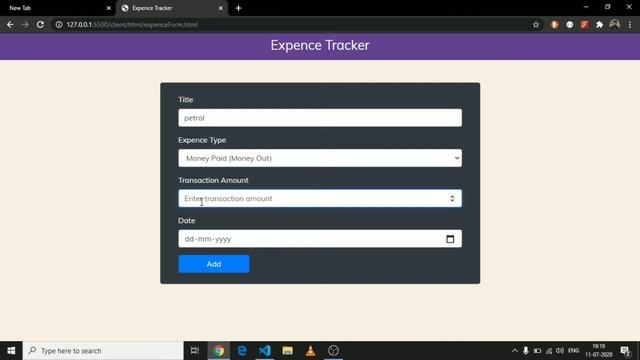Click the Expence Tracker page heading
The image size is (640, 360).
tap(320, 45)
